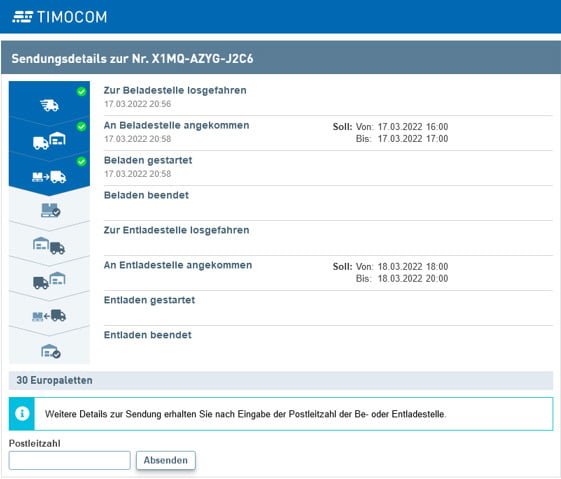The height and width of the screenshot is (479, 561).
Task: Click the TIMOCOM logo in header
Action: point(60,17)
